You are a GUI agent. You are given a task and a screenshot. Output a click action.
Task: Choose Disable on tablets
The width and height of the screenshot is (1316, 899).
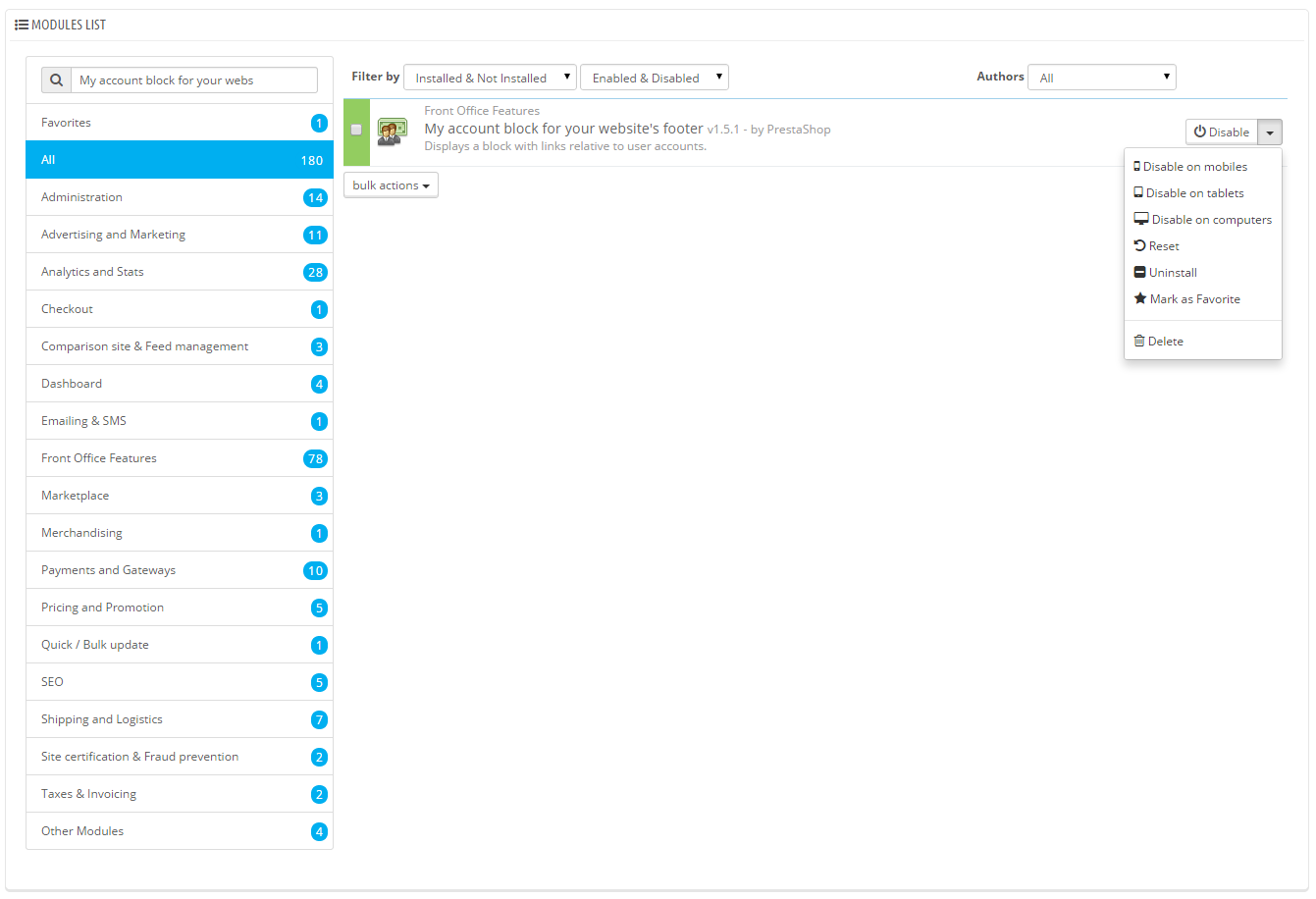click(1203, 193)
